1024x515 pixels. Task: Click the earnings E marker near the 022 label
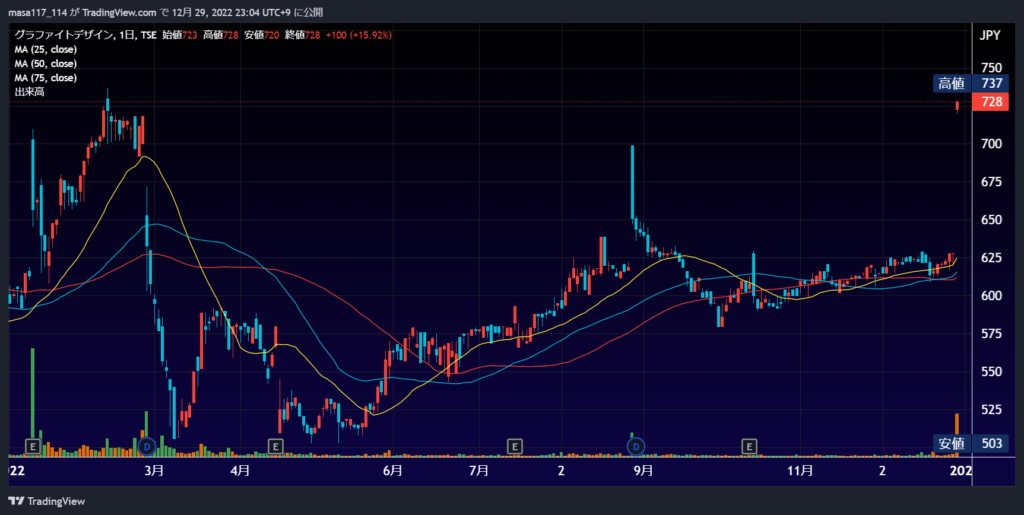[33, 446]
